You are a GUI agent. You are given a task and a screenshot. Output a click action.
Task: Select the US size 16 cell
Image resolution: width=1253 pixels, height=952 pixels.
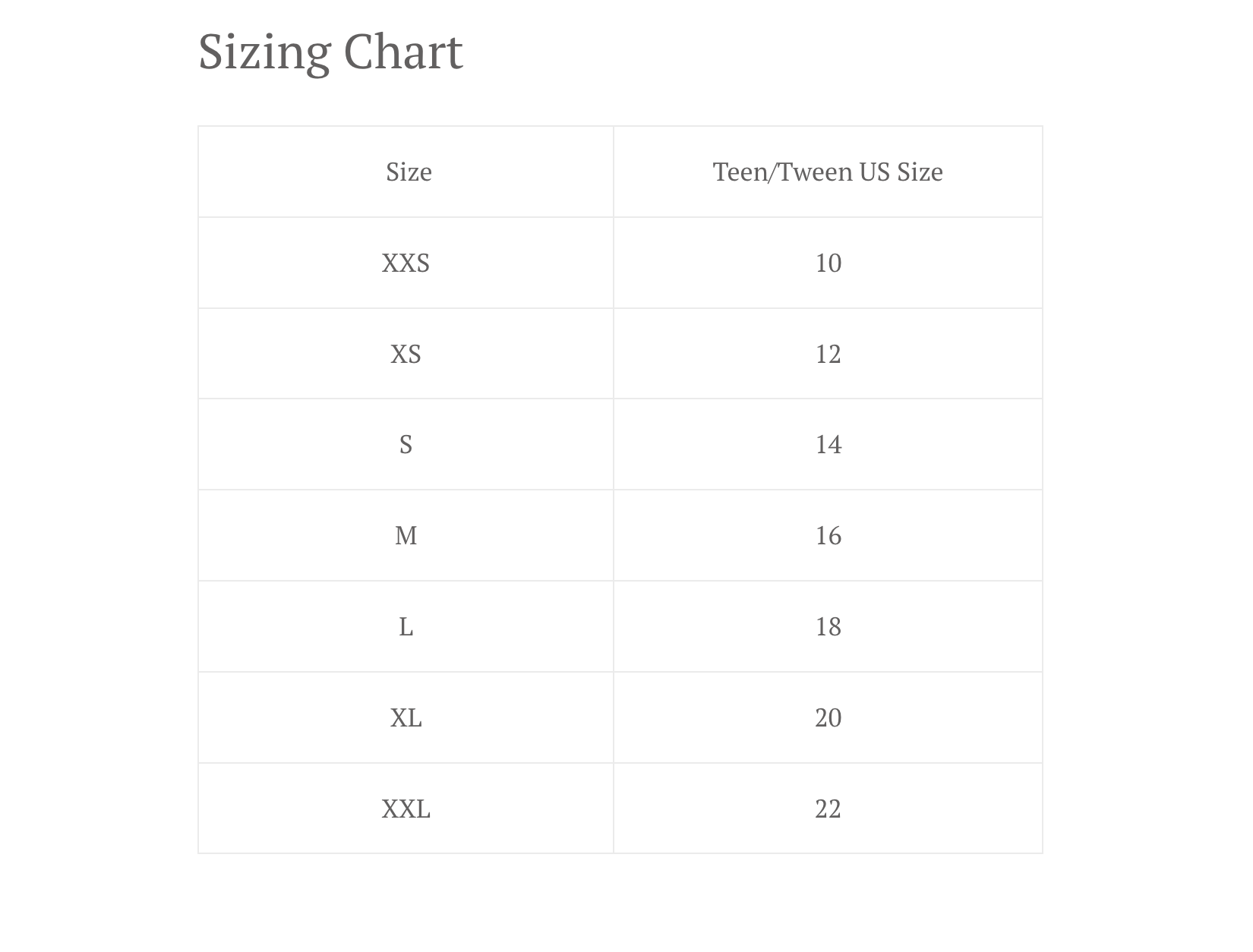pyautogui.click(x=828, y=535)
